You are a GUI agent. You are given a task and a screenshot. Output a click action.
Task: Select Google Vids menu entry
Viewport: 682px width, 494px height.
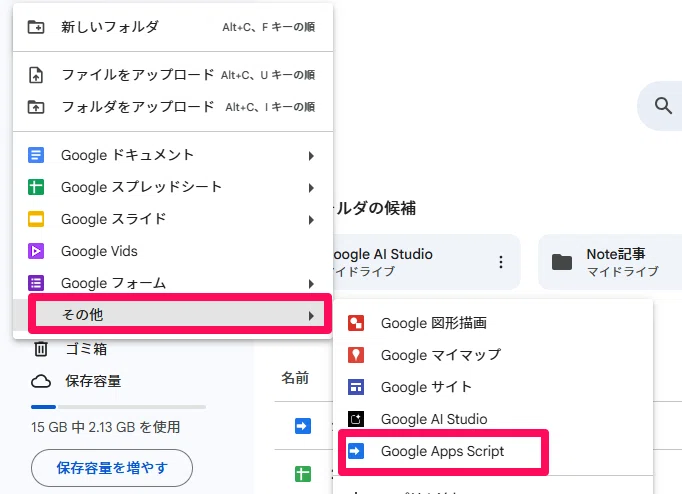coord(173,251)
